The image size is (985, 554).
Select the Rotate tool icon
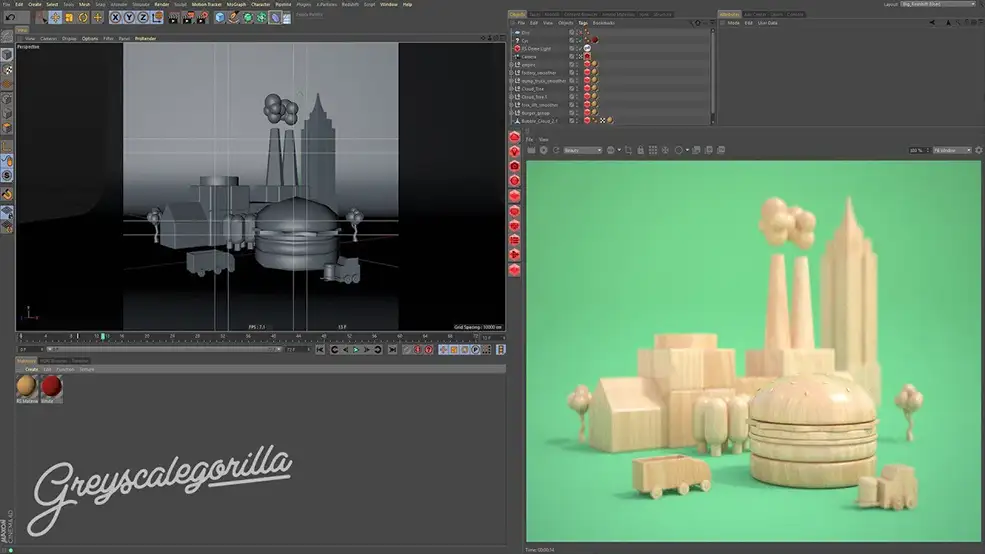(83, 18)
